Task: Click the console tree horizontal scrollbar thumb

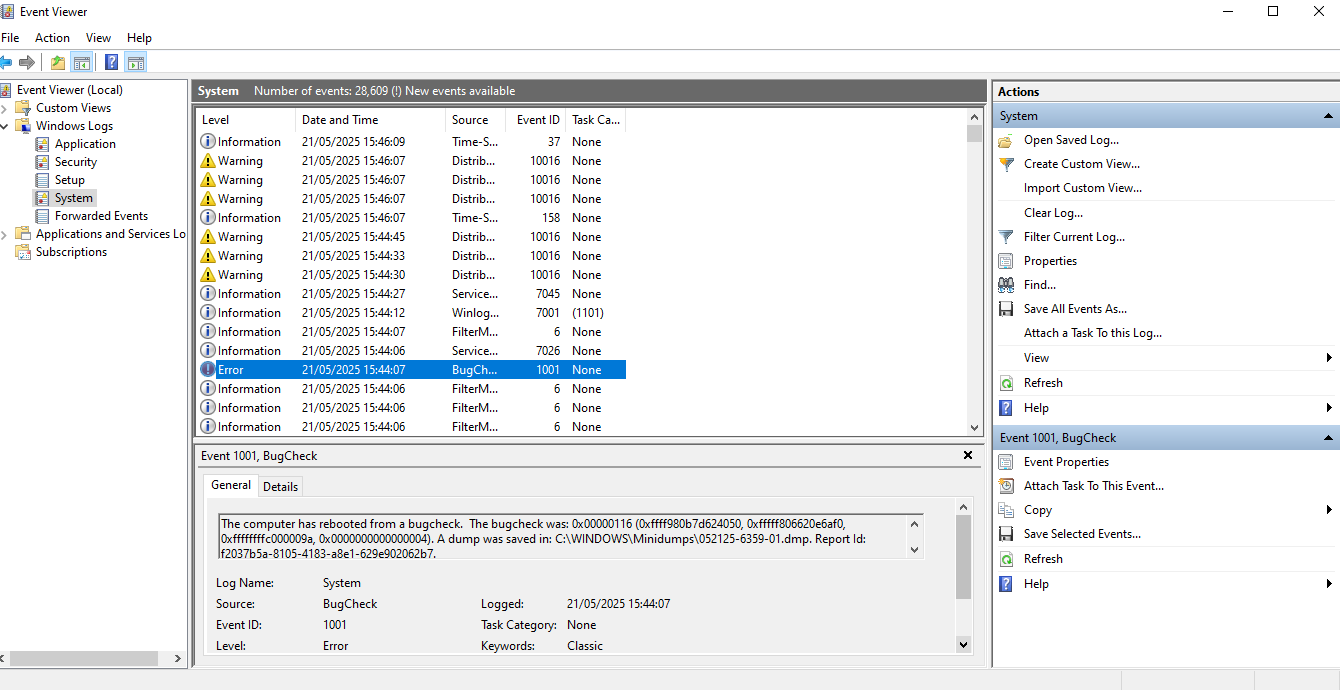Action: [x=84, y=659]
